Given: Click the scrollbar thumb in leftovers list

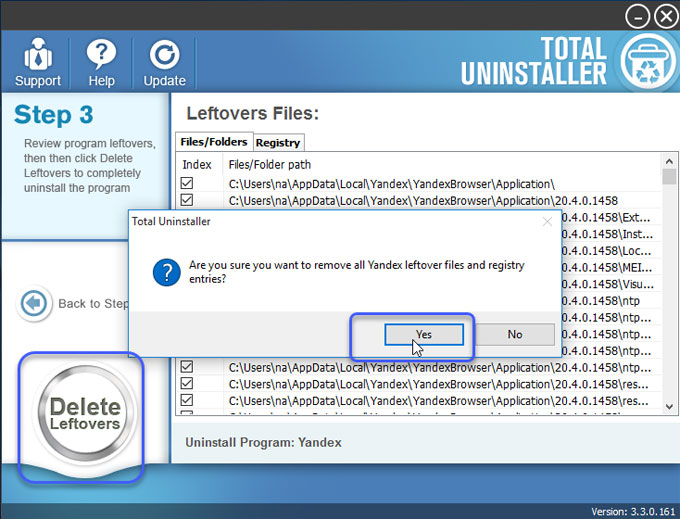Looking at the screenshot, I should pyautogui.click(x=669, y=177).
